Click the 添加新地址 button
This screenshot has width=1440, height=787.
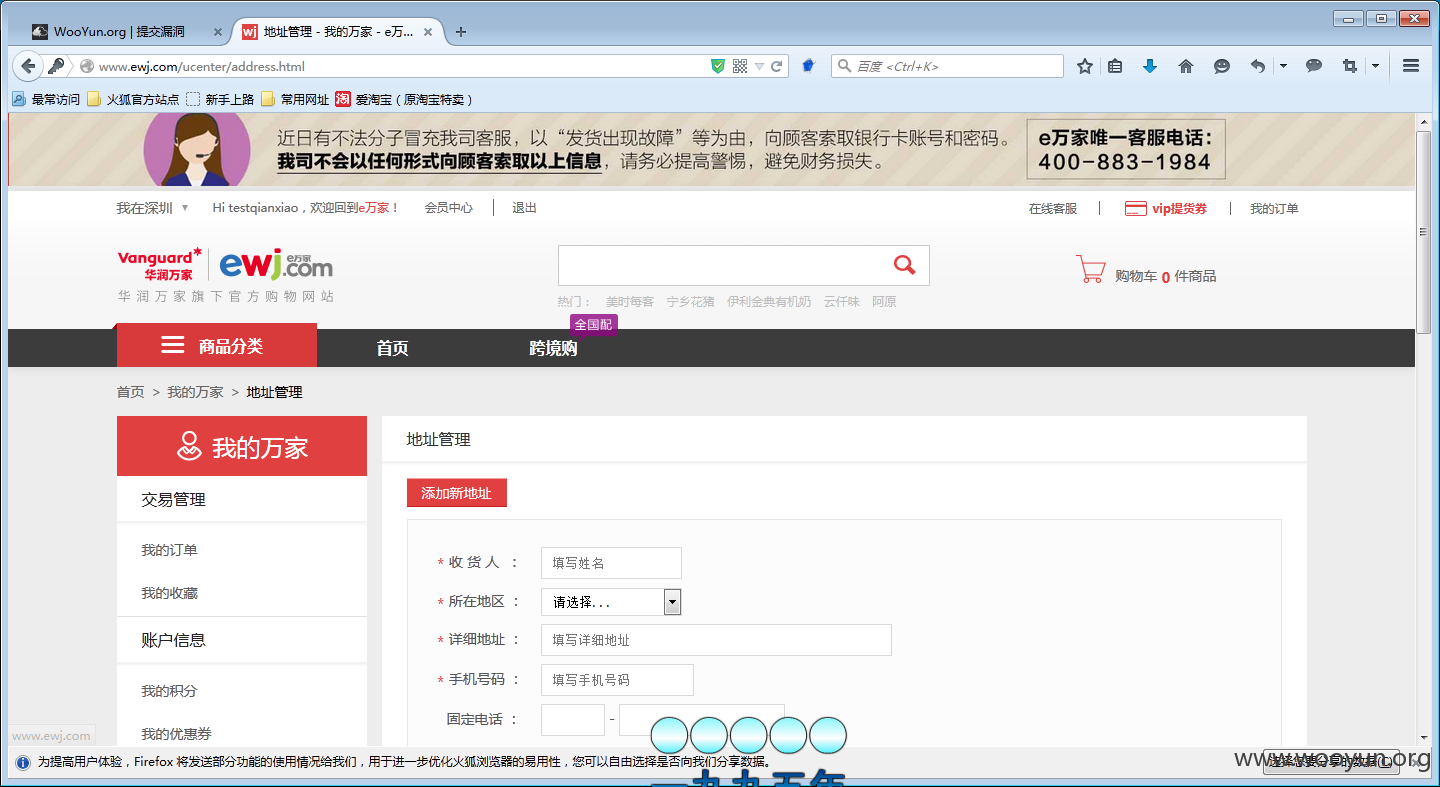click(457, 493)
